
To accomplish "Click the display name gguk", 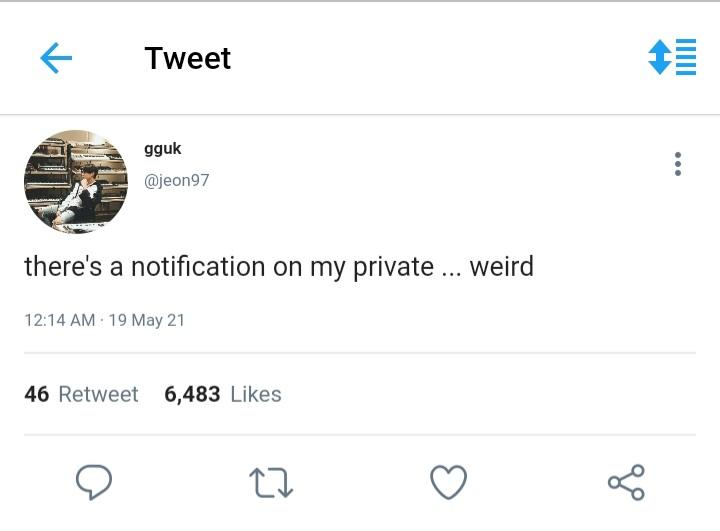I will (162, 149).
